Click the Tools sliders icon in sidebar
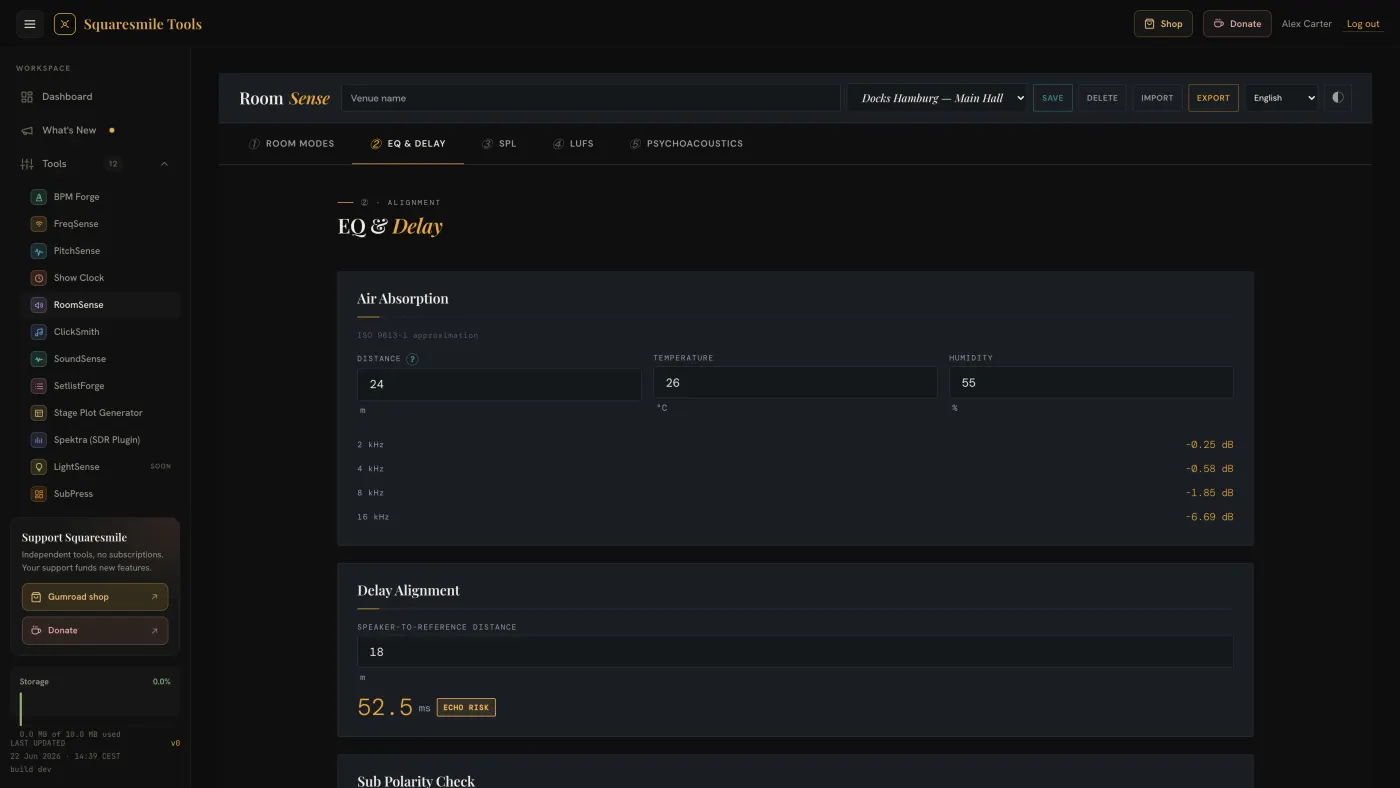The width and height of the screenshot is (1400, 788). [x=27, y=164]
